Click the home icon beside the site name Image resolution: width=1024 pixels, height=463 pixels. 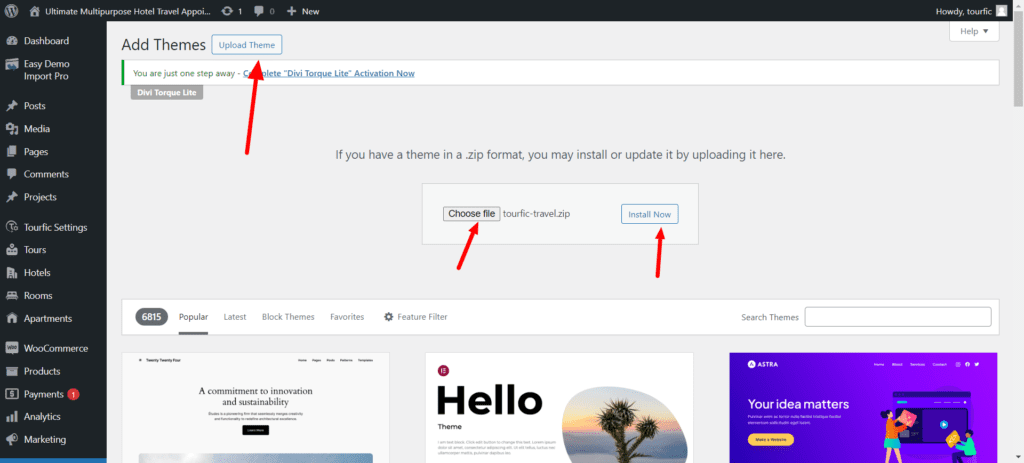(35, 11)
